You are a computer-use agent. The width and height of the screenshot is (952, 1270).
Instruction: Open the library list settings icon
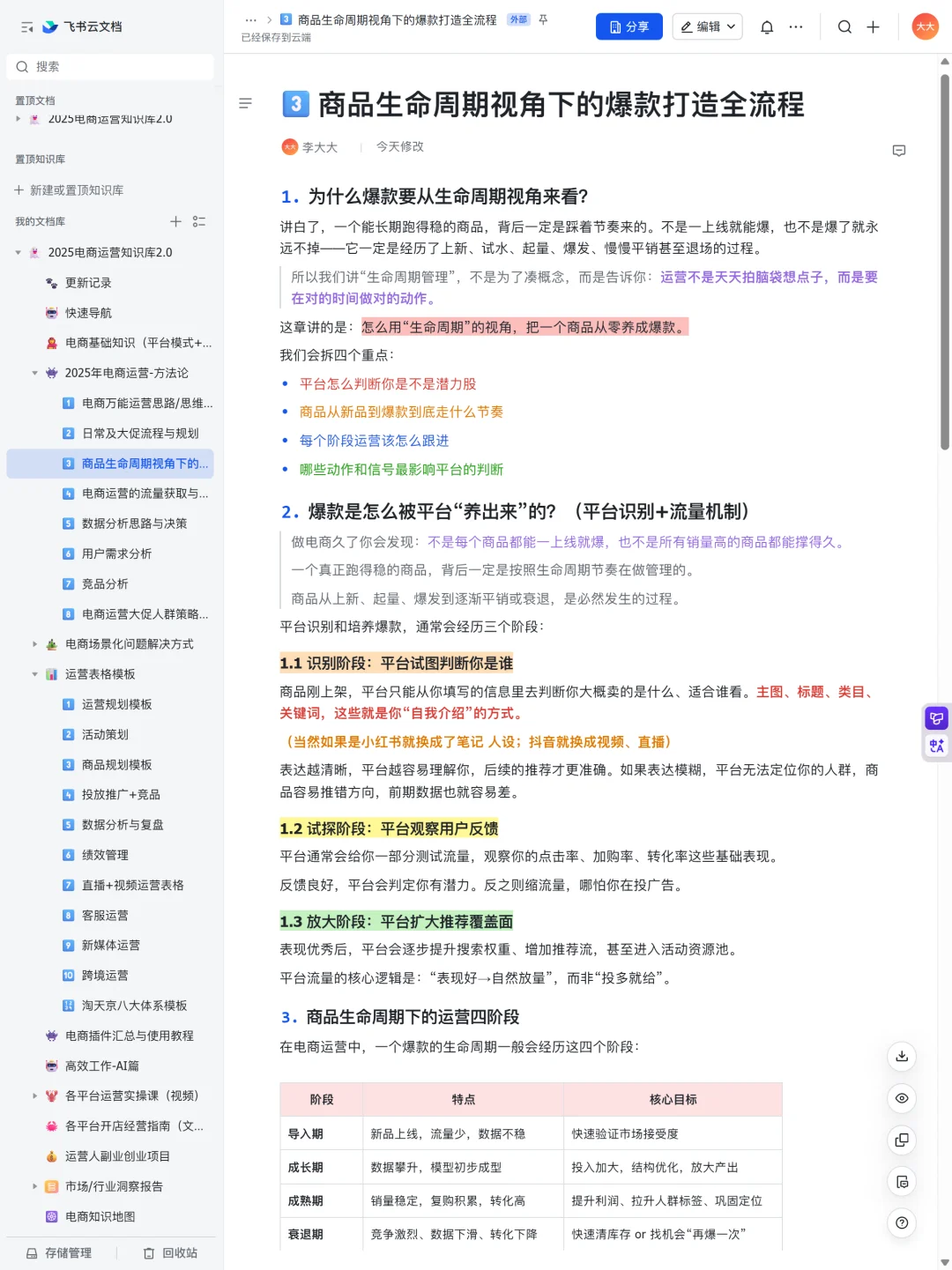pos(199,222)
